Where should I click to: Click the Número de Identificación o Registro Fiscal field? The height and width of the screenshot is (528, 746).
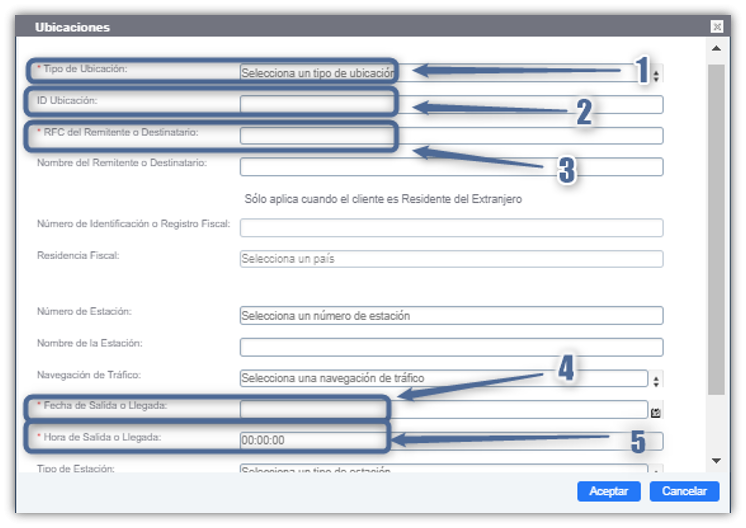coord(451,227)
